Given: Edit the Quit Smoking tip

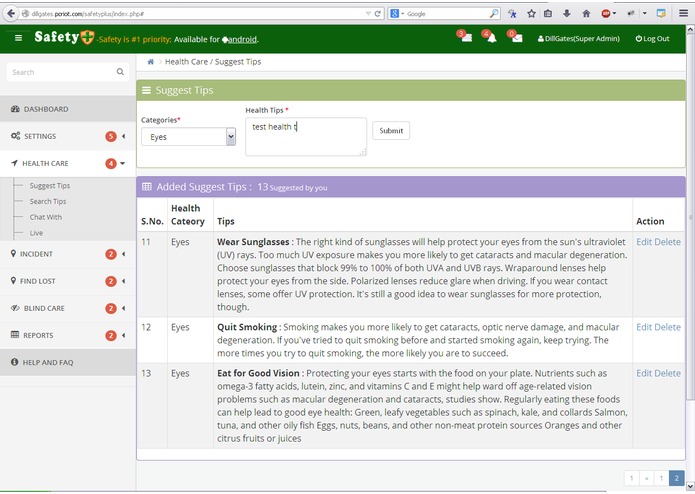Looking at the screenshot, I should pyautogui.click(x=644, y=327).
